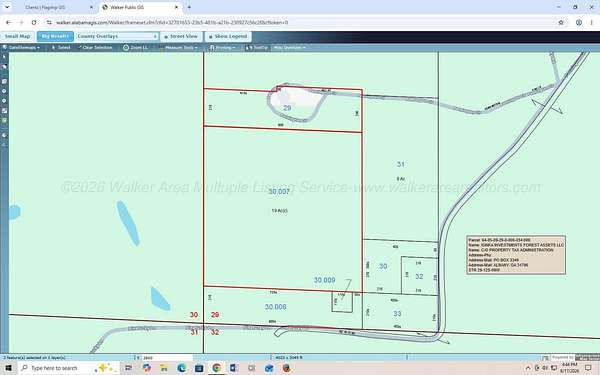
Task: Open Microsoft Edge from the taskbar
Action: point(181,368)
